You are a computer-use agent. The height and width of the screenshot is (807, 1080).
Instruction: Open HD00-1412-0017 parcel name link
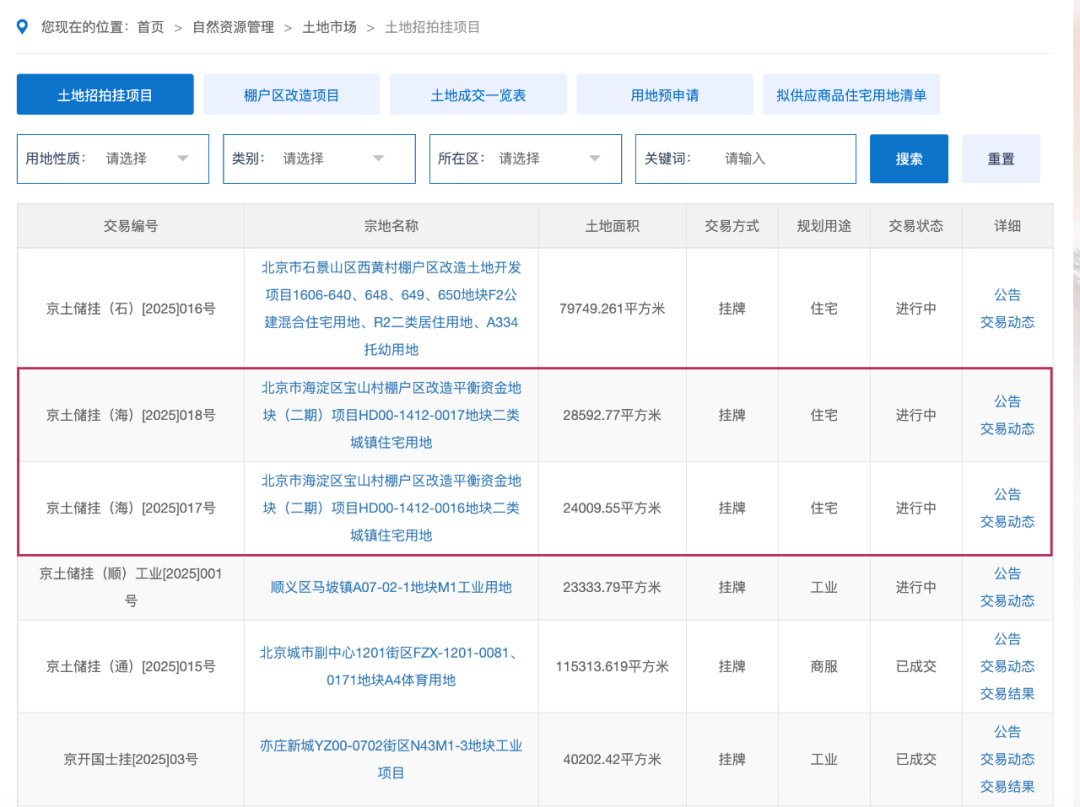(x=391, y=414)
